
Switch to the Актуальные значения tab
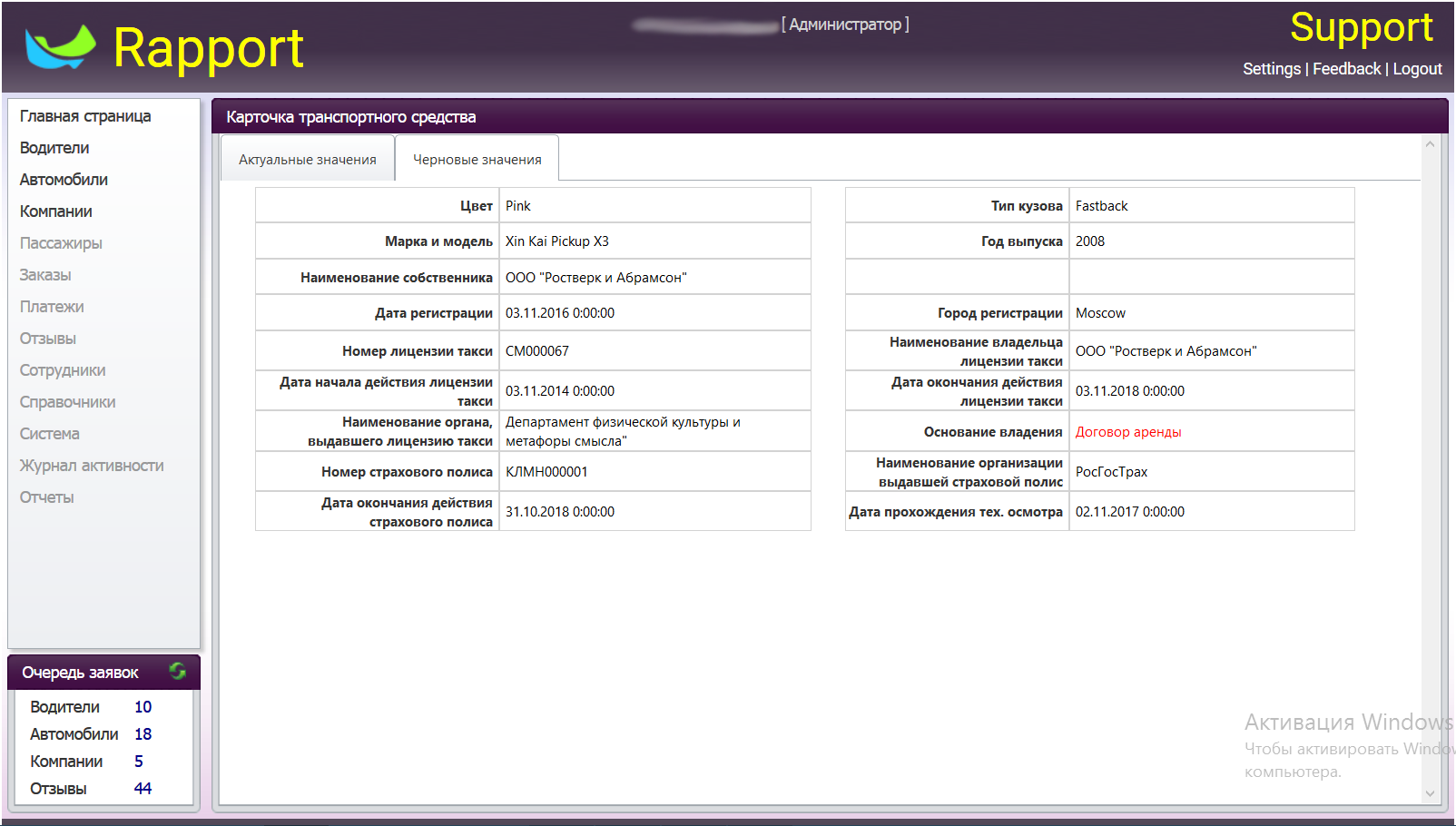[x=308, y=159]
